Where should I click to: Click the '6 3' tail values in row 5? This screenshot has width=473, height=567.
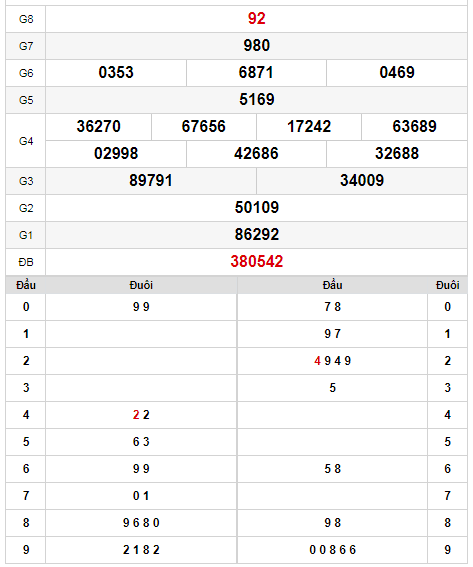point(141,442)
